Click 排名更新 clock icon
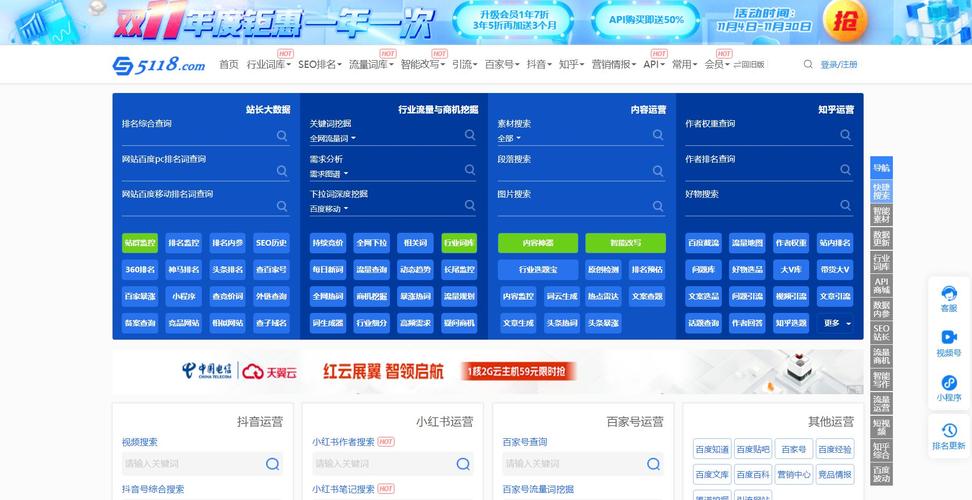Viewport: 972px width, 500px height. coord(948,430)
